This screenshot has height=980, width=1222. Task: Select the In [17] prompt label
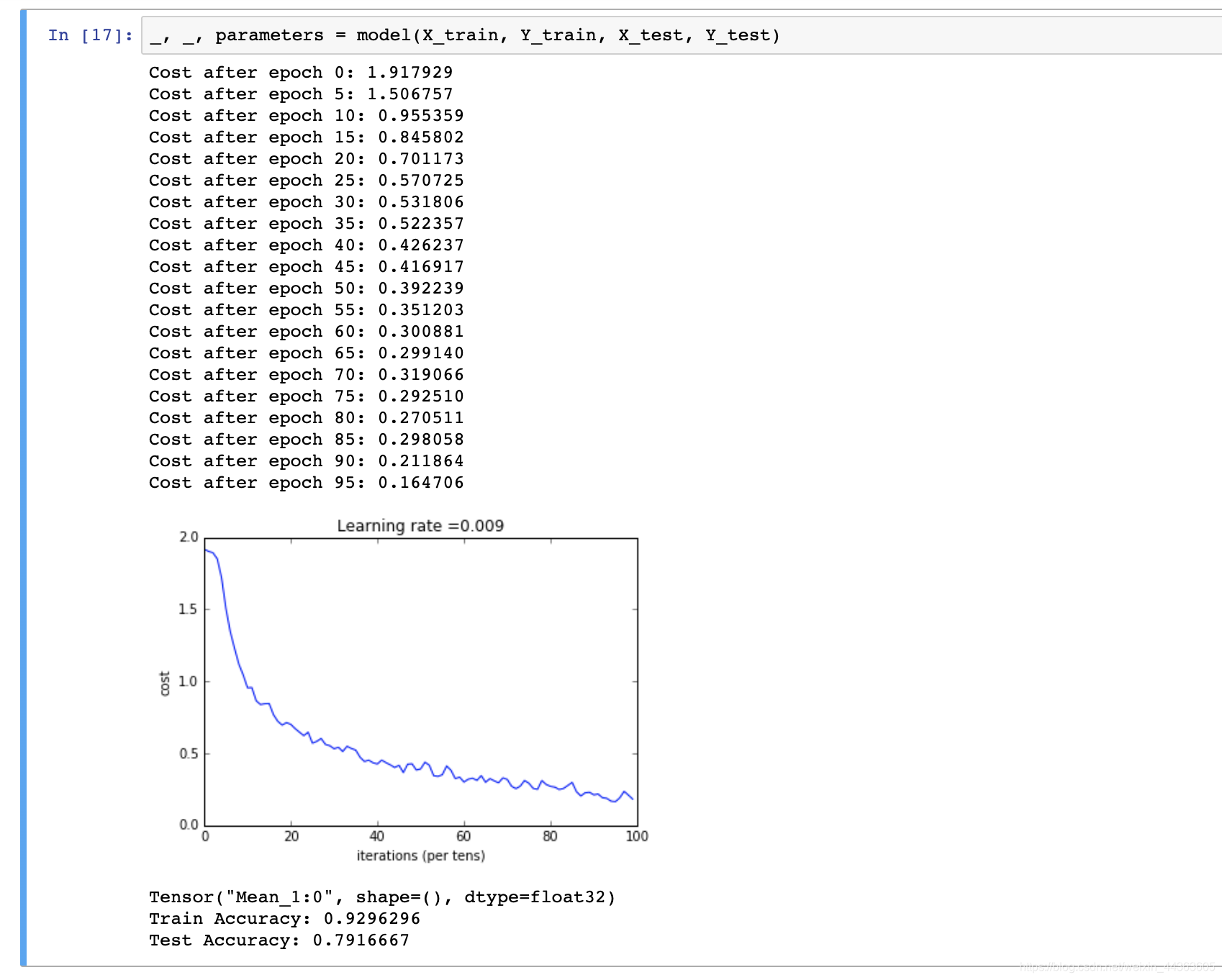click(x=90, y=35)
